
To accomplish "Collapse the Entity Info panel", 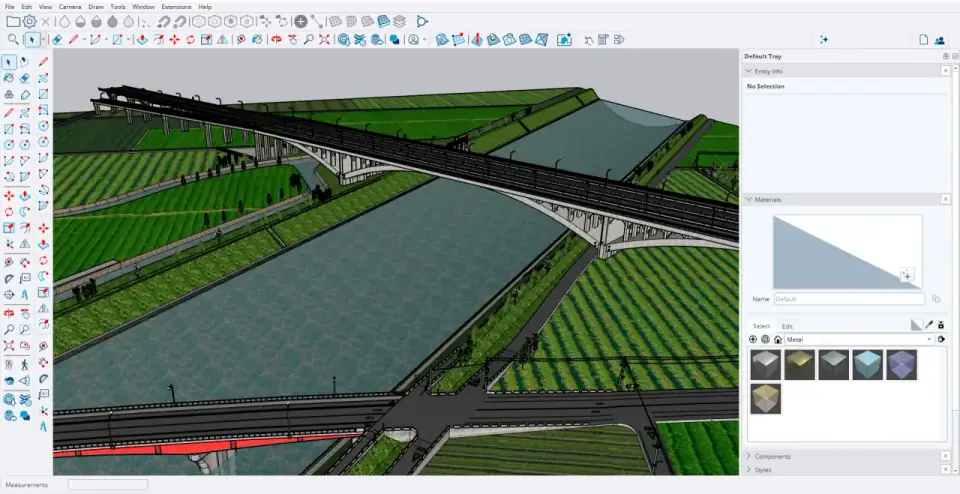I will 748,71.
